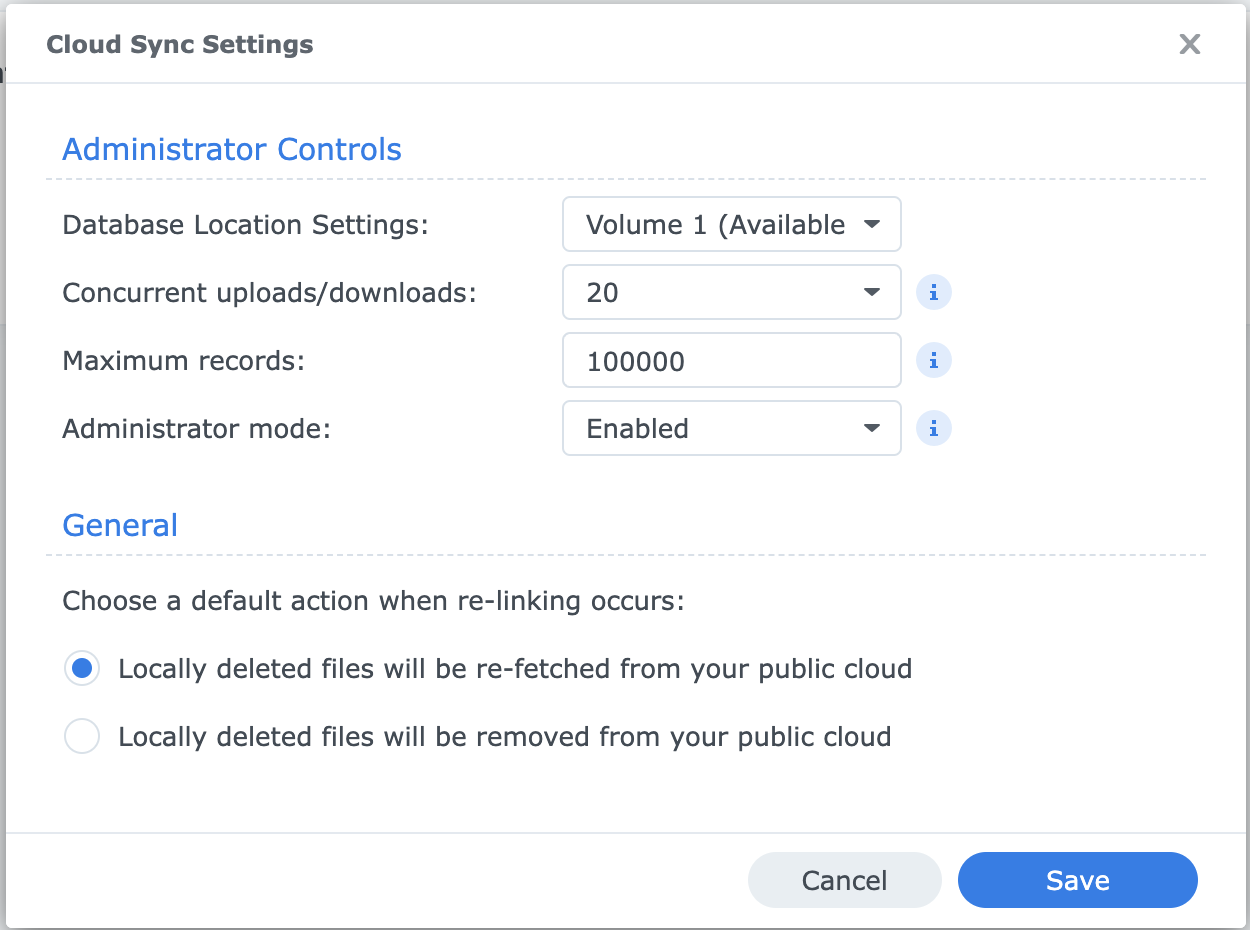Screen dimensions: 1250x930
Task: Click the arrow on the Administrator mode combo box
Action: tap(871, 429)
